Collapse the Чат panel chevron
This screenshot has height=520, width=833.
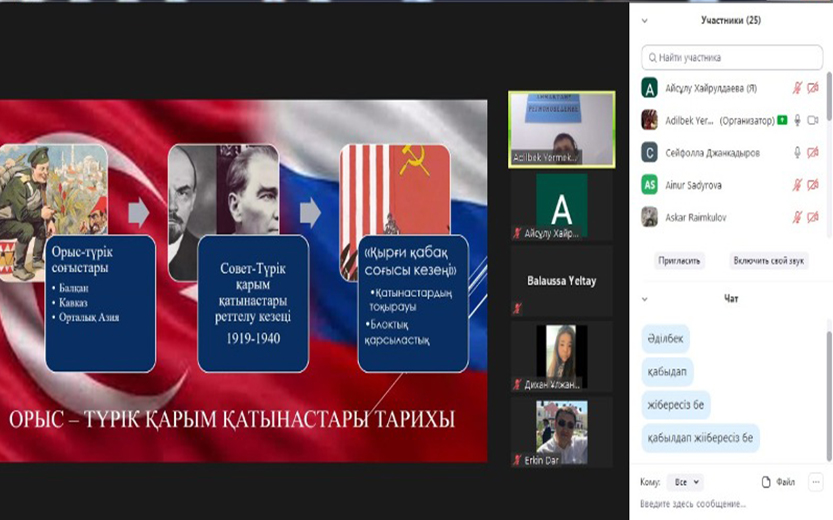coord(644,299)
